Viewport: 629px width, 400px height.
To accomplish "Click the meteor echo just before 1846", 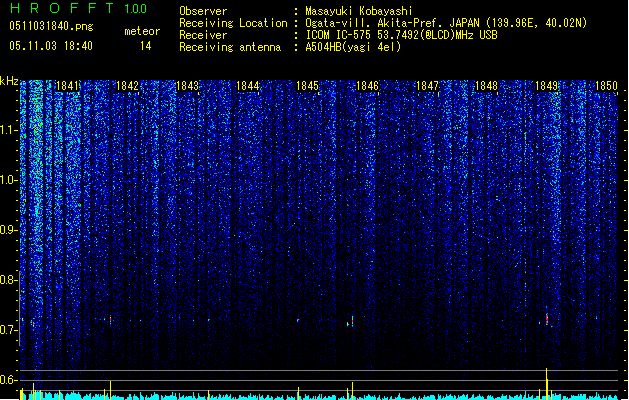I will click(x=352, y=321).
